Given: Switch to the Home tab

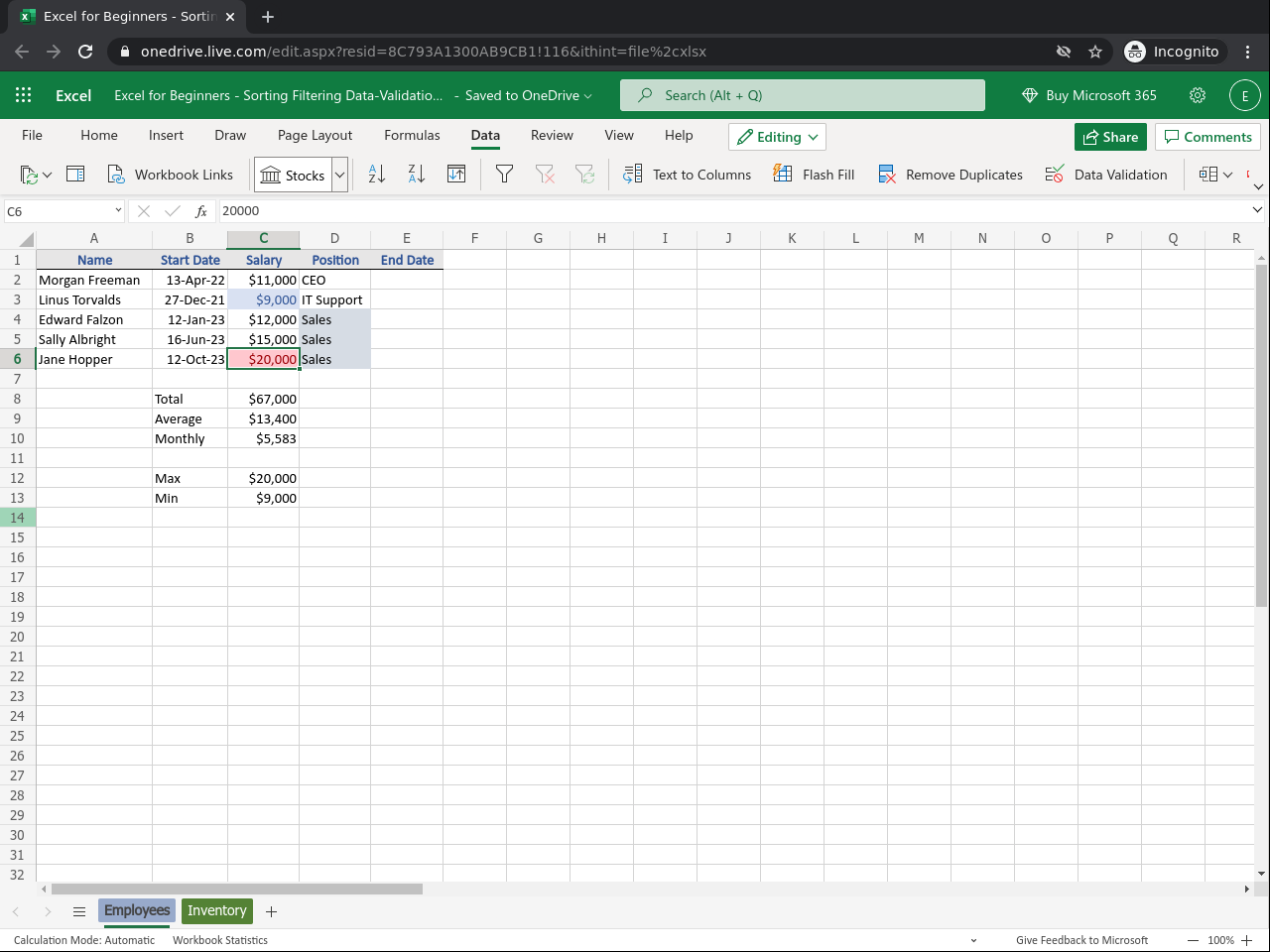Looking at the screenshot, I should click(x=99, y=135).
